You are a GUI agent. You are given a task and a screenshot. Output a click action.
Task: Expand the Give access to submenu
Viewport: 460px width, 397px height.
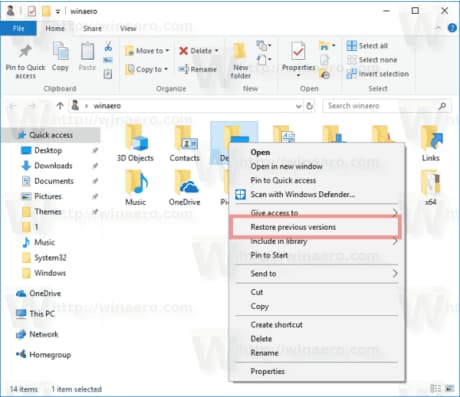point(395,212)
